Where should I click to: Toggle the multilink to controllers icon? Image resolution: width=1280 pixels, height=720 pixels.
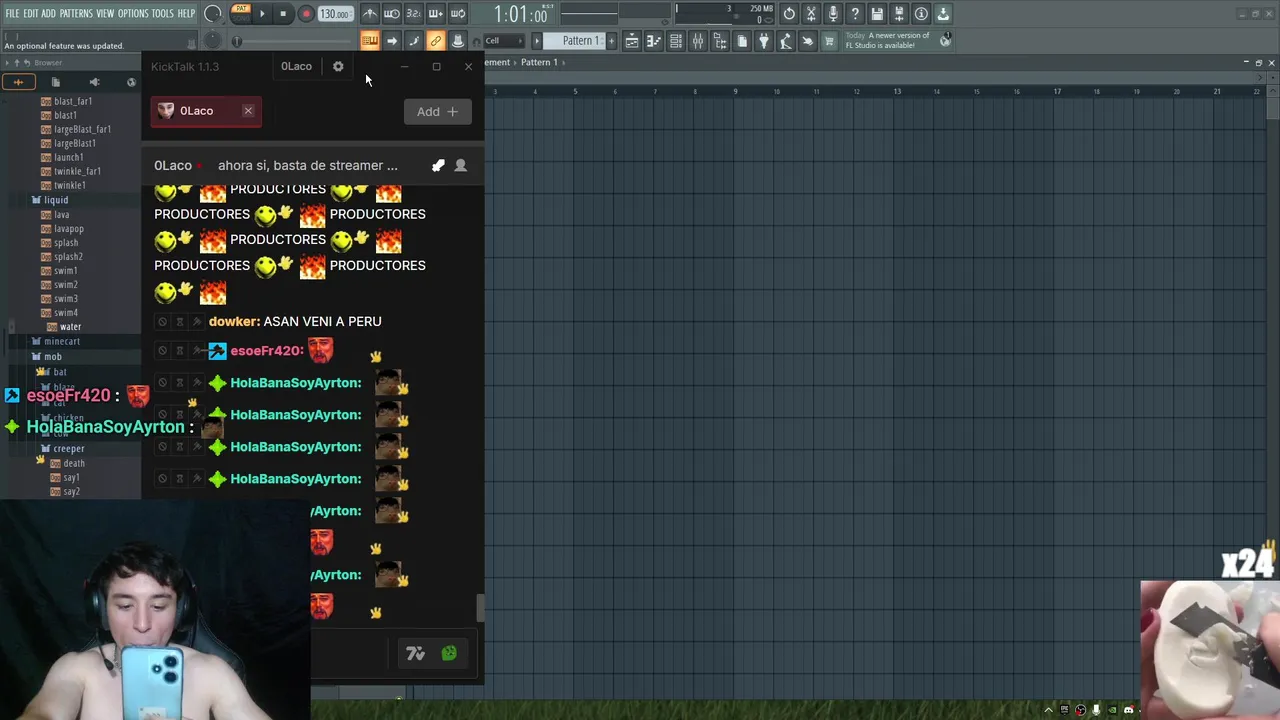click(x=457, y=41)
